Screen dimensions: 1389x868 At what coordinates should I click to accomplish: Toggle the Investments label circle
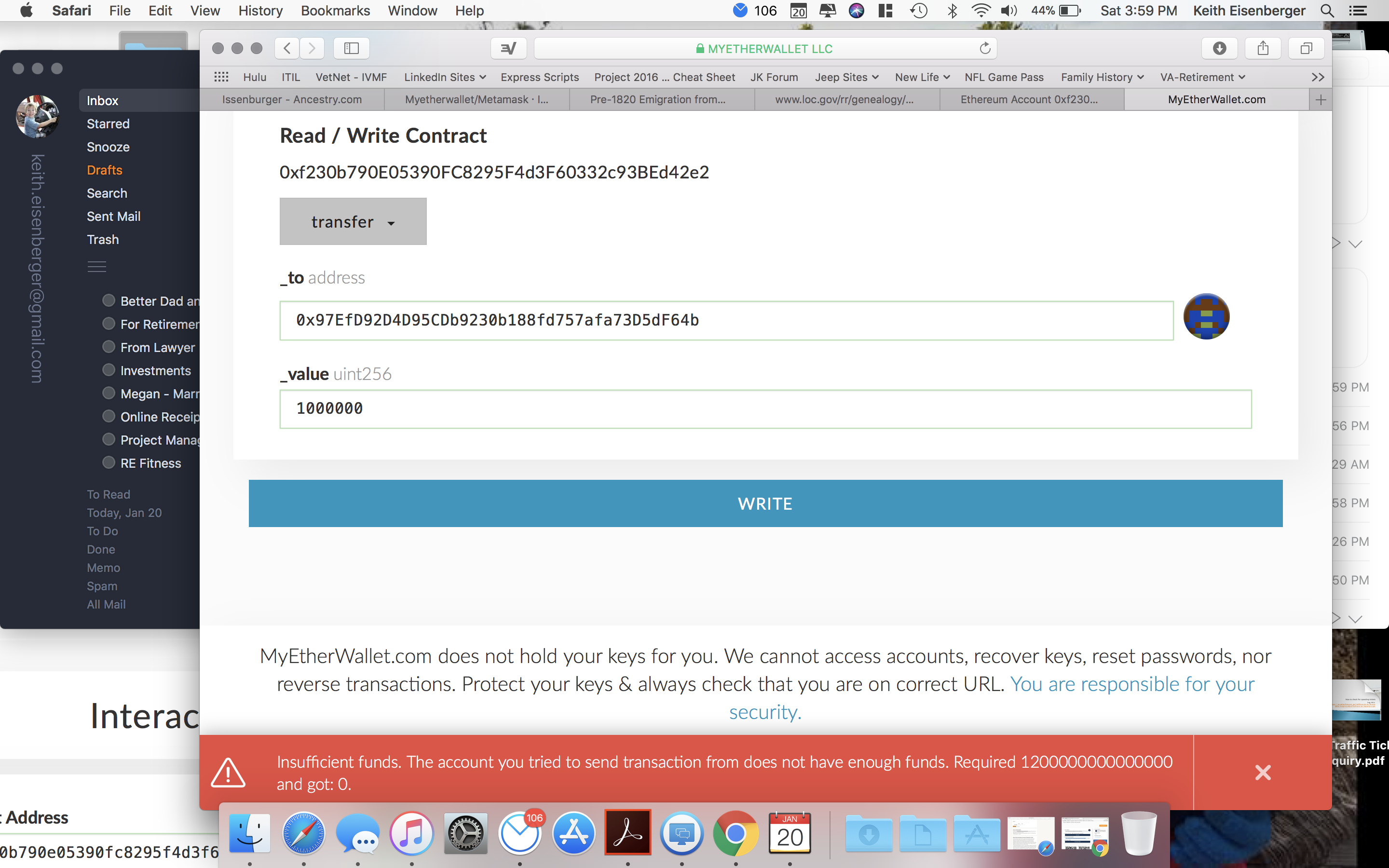[x=109, y=370]
